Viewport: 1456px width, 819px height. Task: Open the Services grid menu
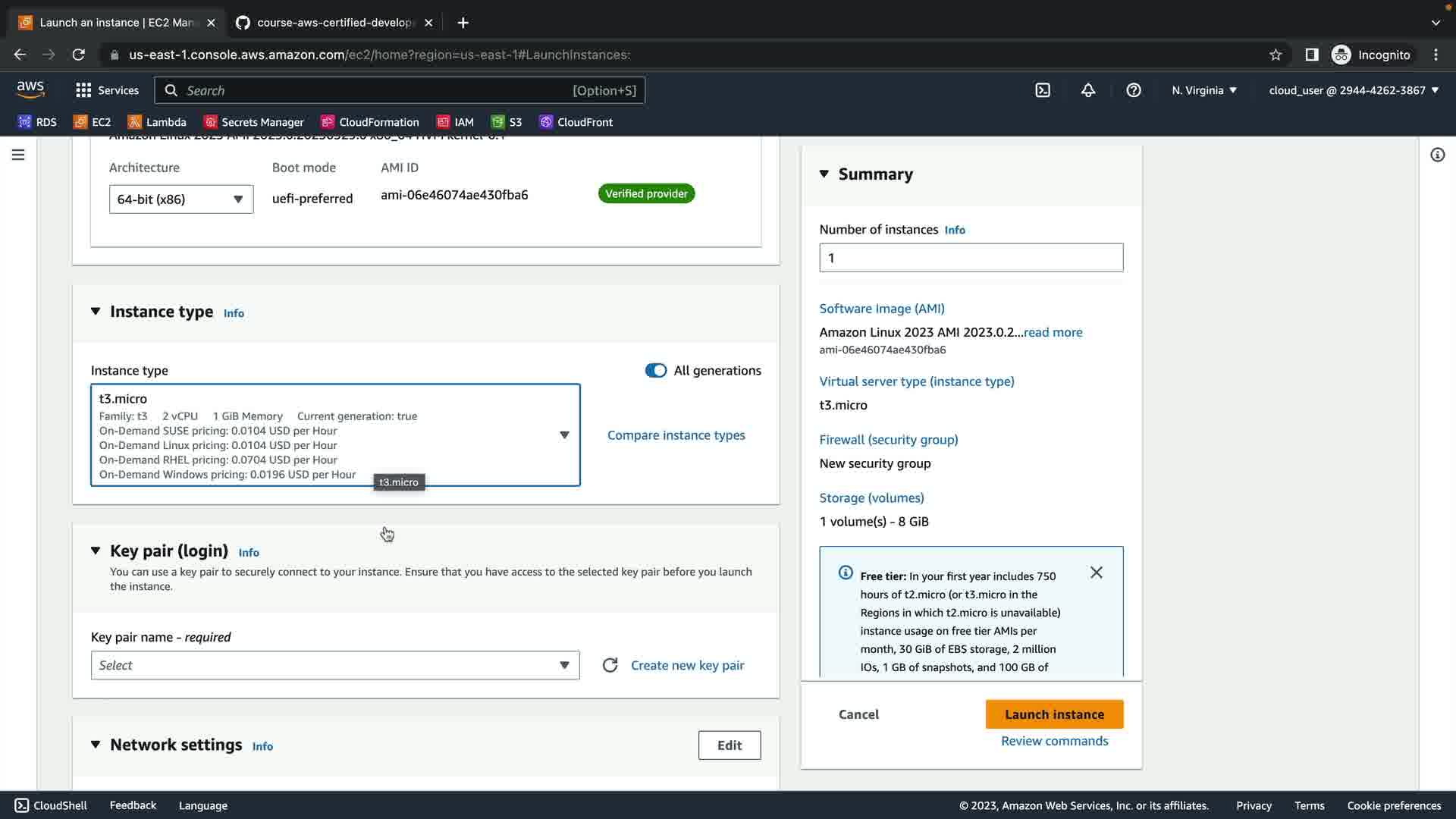(107, 90)
